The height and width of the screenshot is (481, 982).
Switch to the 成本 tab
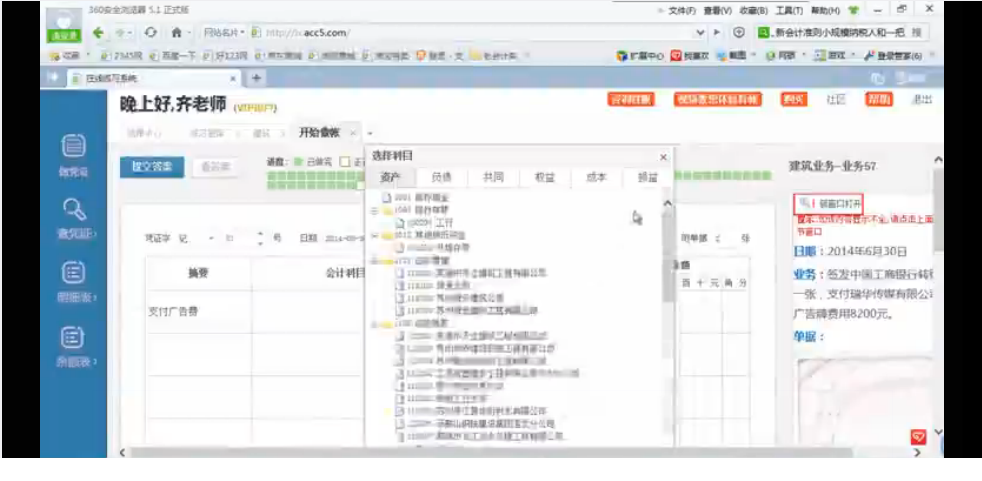(596, 178)
